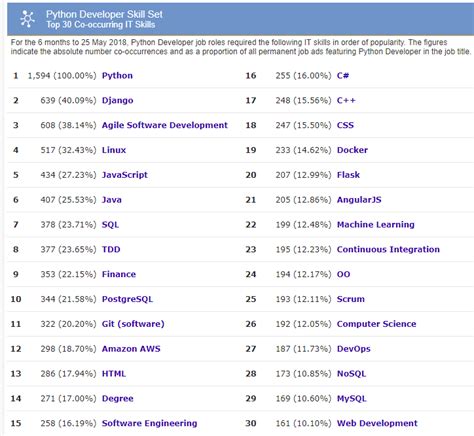Viewport: 474px width, 436px height.
Task: Click the 195 (12.23%) figure
Action: pos(303,249)
